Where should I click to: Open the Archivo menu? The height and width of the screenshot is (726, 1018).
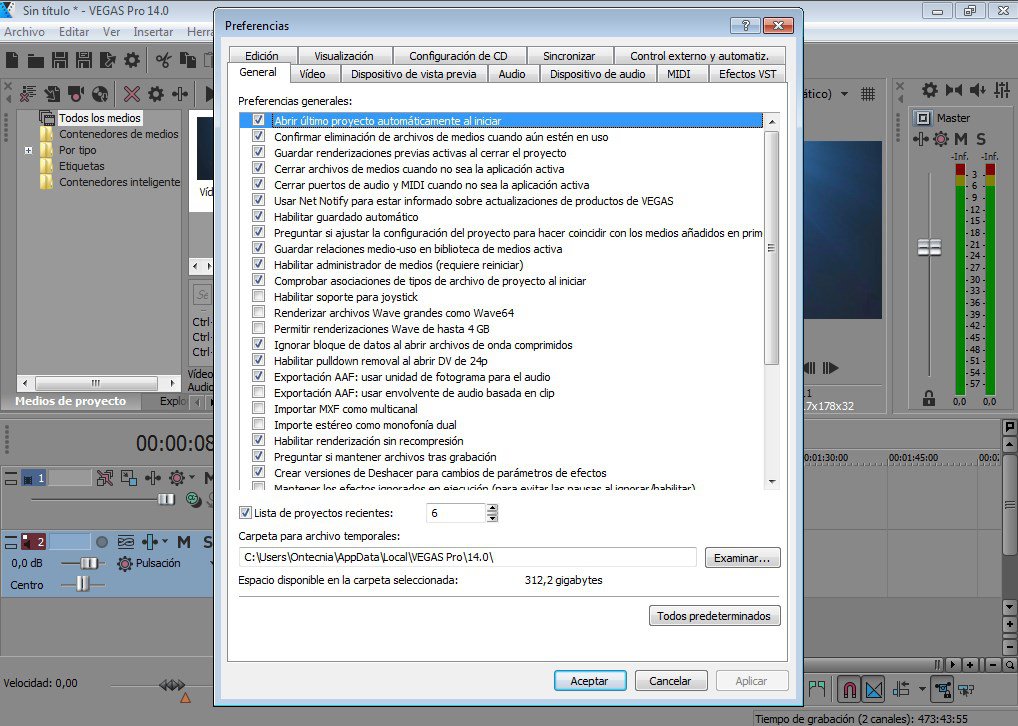point(25,32)
